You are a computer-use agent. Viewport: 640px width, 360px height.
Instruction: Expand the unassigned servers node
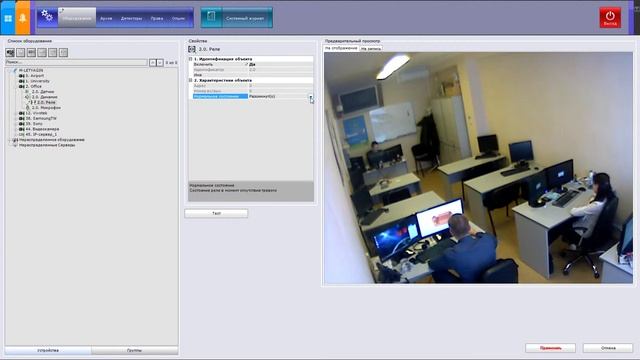point(10,145)
